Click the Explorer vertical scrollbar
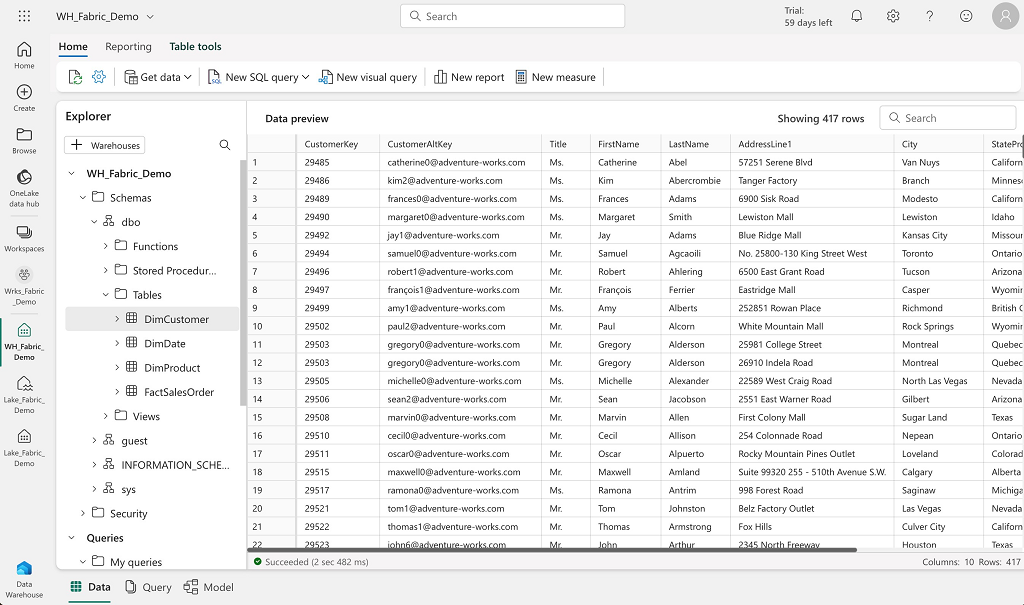 (243, 282)
